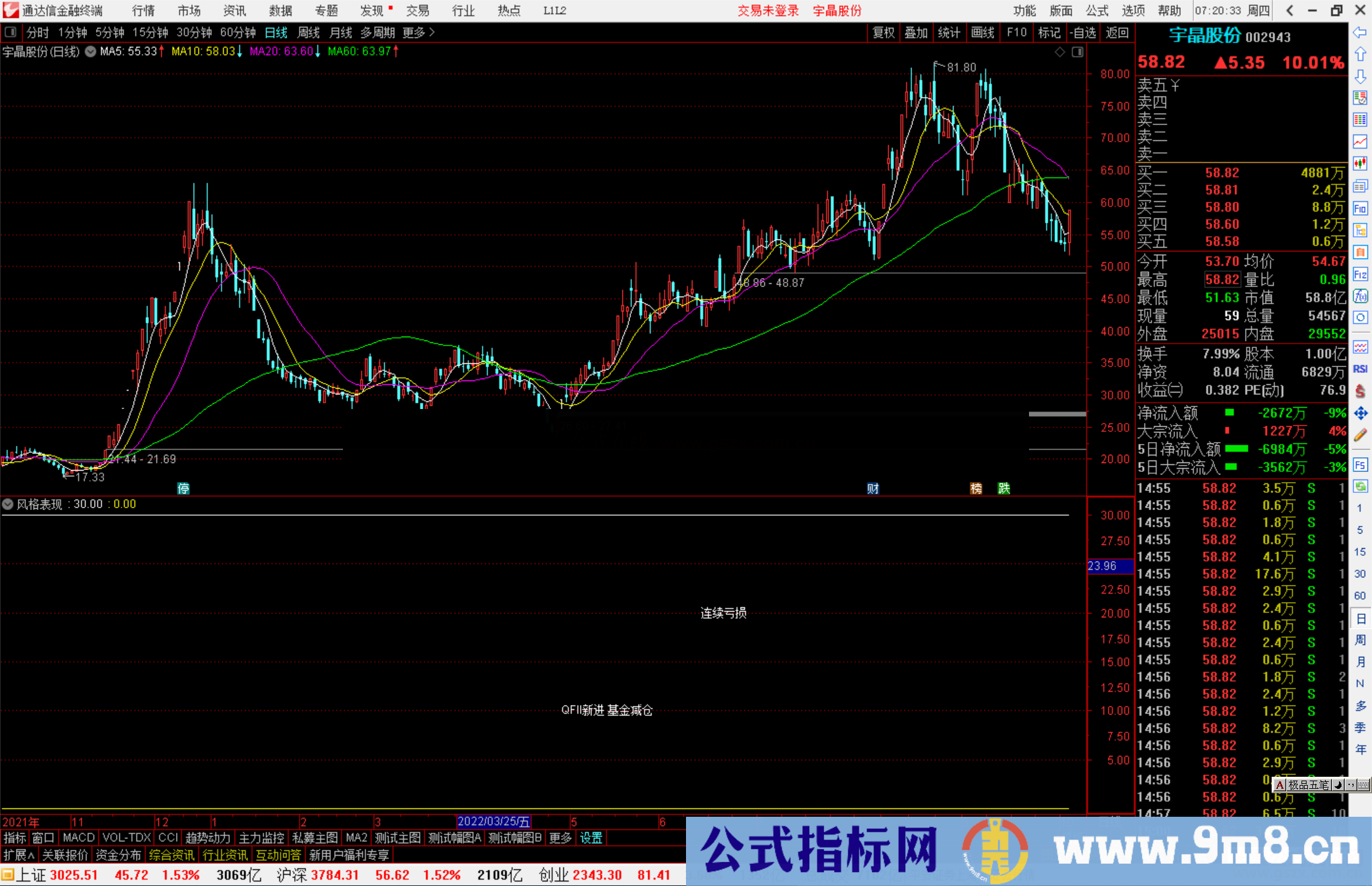Open the 行情 menu in the menu bar
1372x886 pixels.
tap(143, 10)
